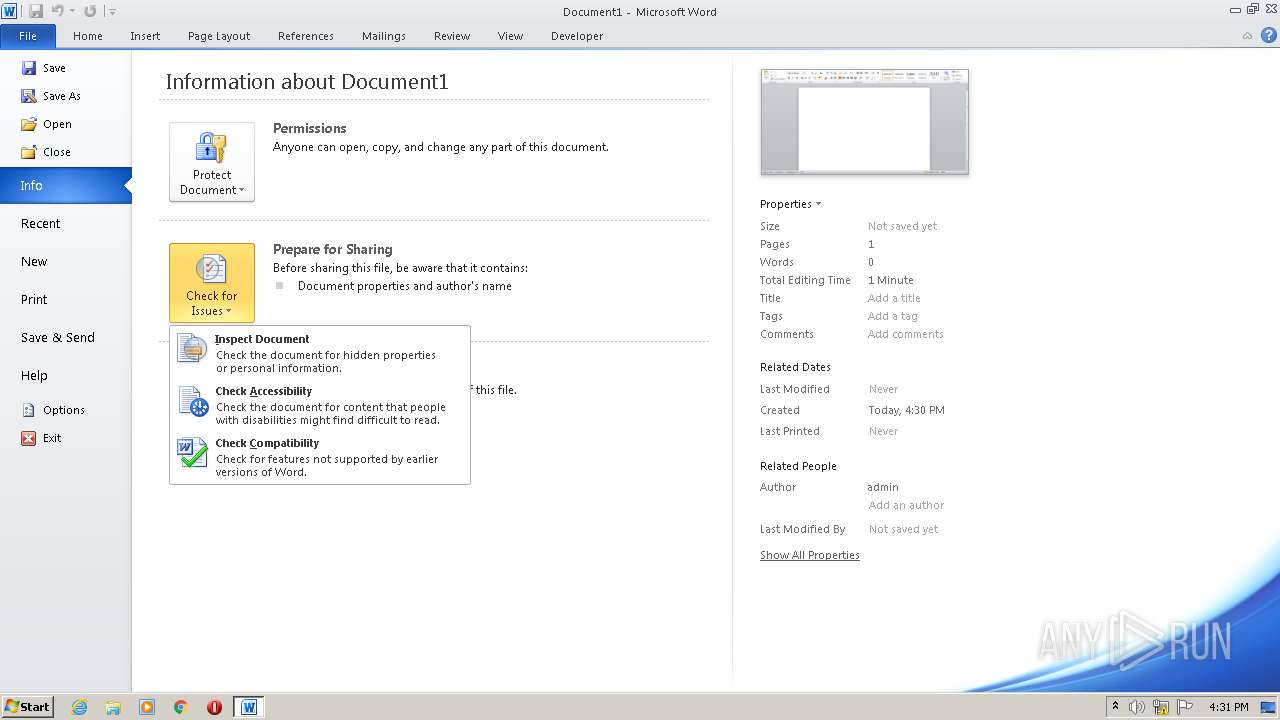Screen dimensions: 1280x720
Task: Switch to the View tab
Action: [x=510, y=36]
